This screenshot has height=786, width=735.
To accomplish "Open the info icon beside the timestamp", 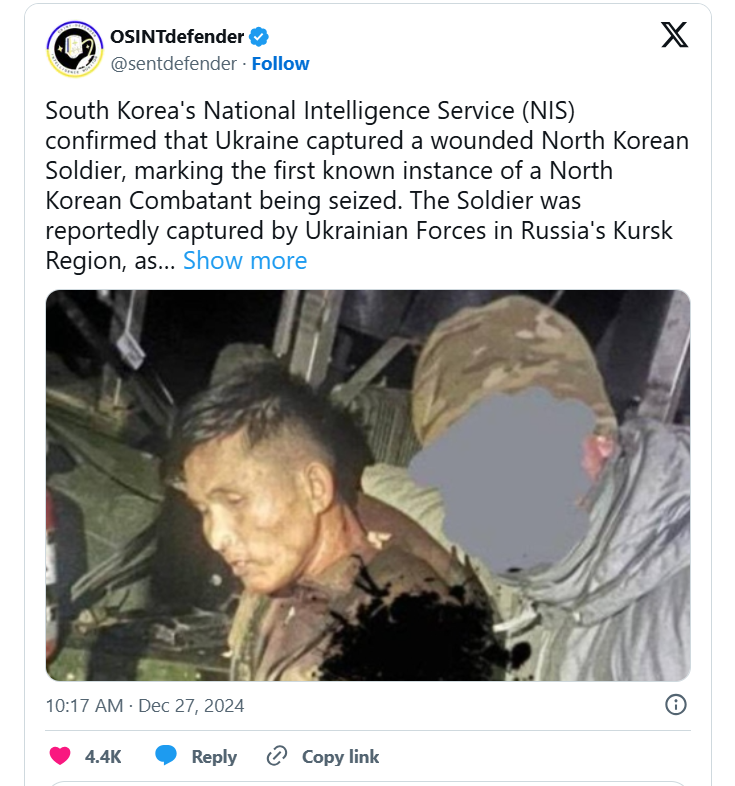I will coord(676,705).
